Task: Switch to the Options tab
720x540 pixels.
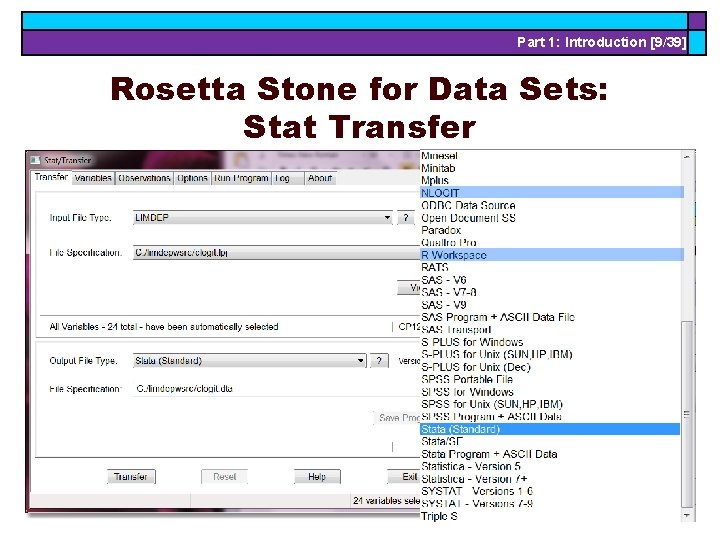Action: point(192,178)
